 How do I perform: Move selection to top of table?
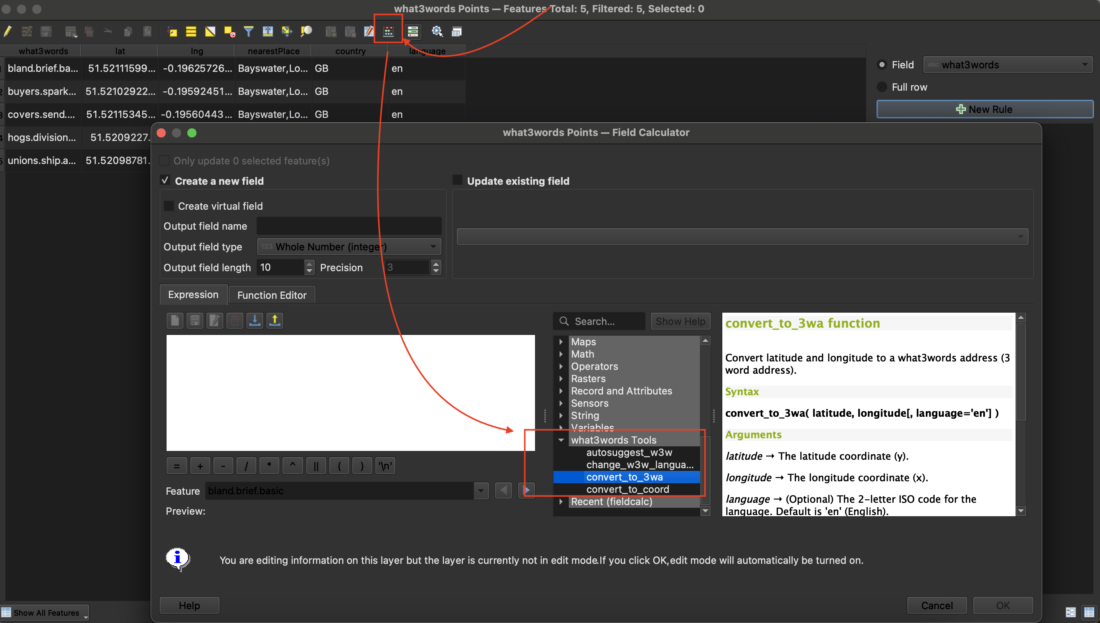268,32
